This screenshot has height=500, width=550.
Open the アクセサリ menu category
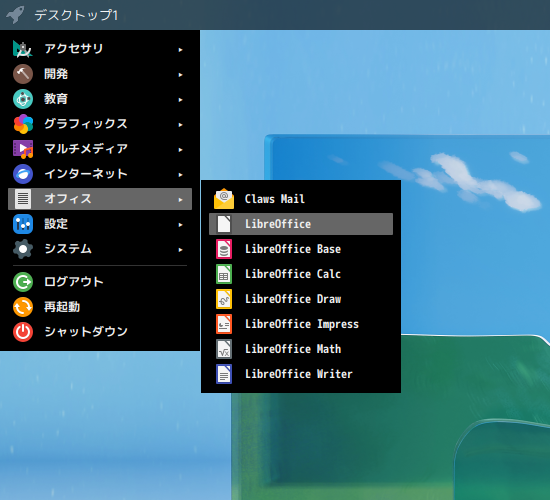point(100,49)
